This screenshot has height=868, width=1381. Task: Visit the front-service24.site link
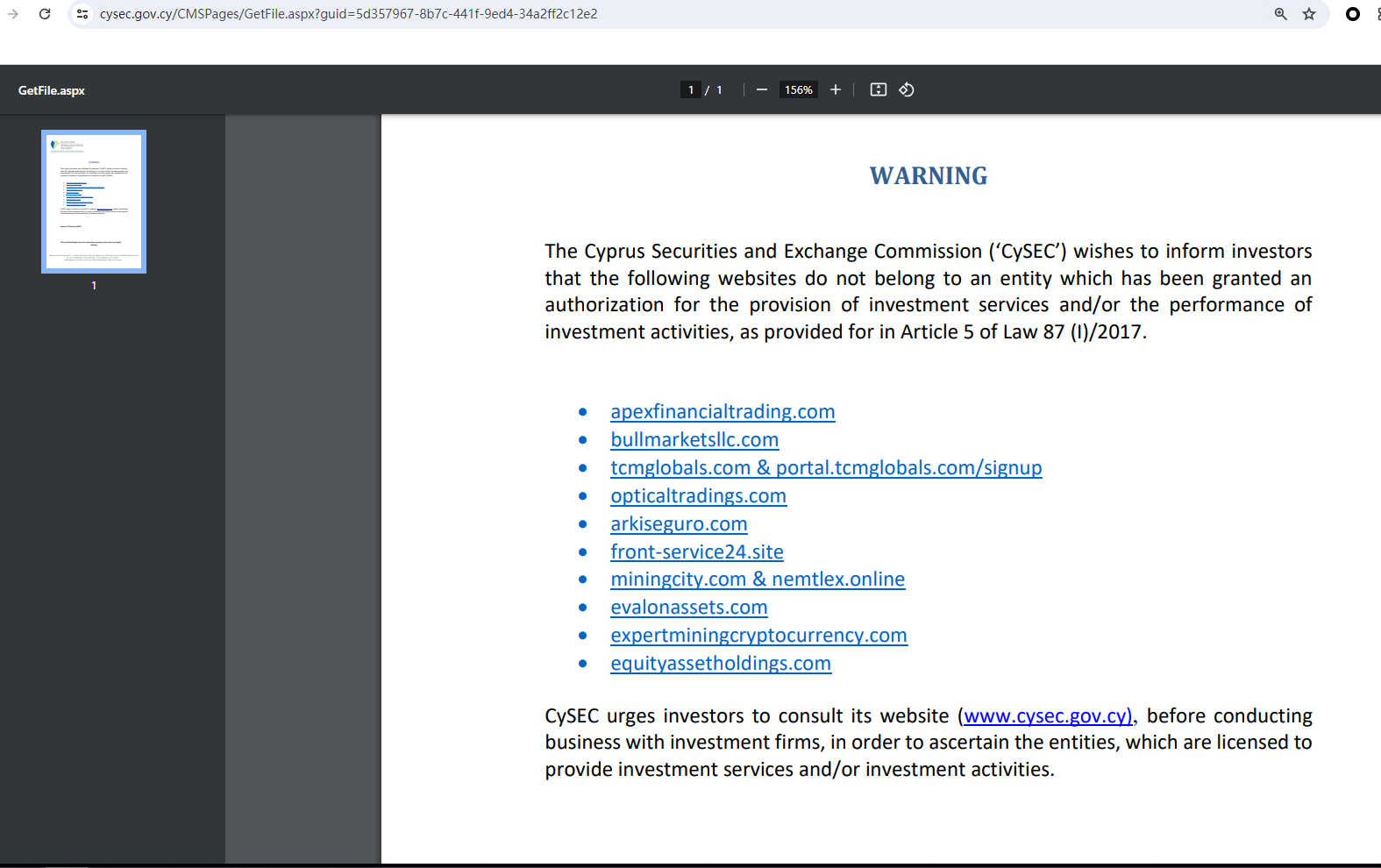pos(697,552)
